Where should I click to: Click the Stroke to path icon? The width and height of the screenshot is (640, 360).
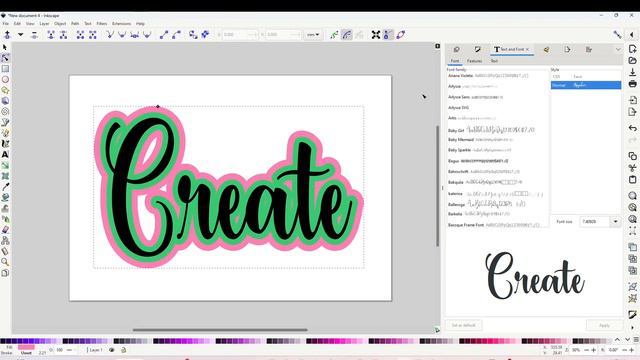pyautogui.click(x=205, y=35)
